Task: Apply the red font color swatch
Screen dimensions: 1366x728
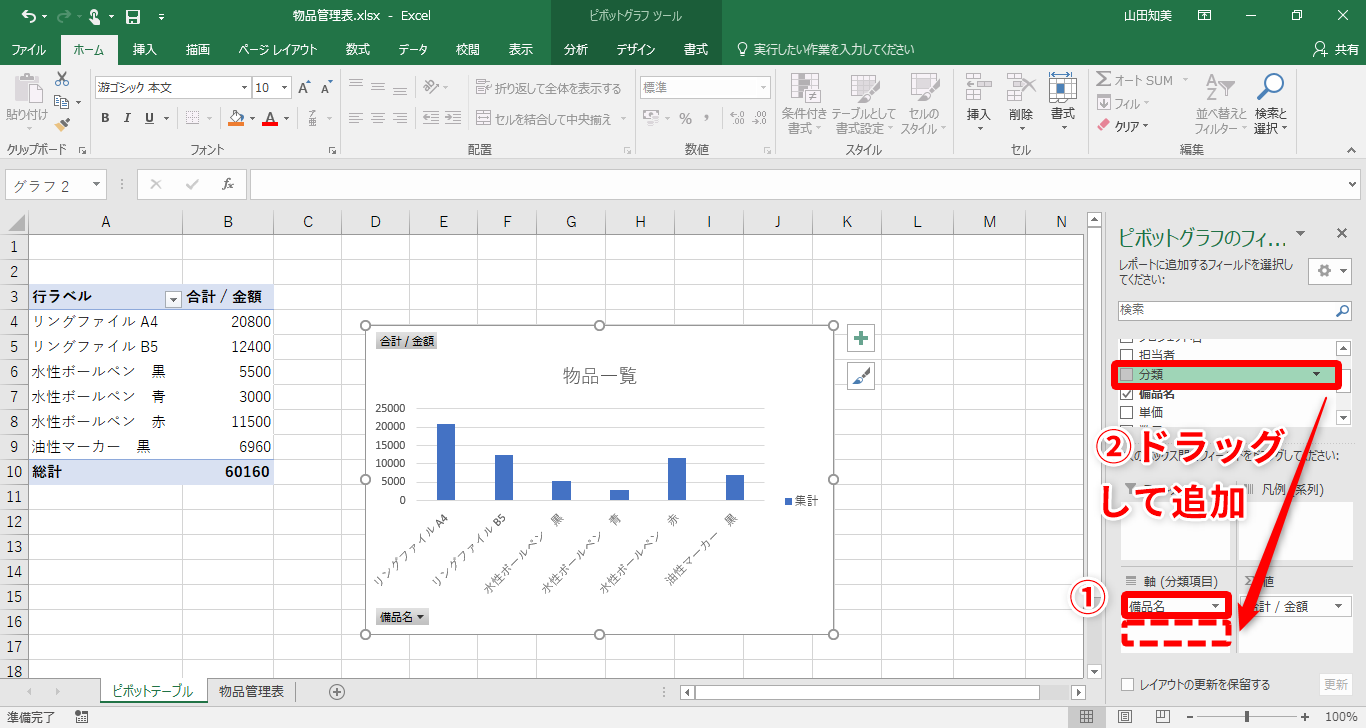Action: point(270,118)
